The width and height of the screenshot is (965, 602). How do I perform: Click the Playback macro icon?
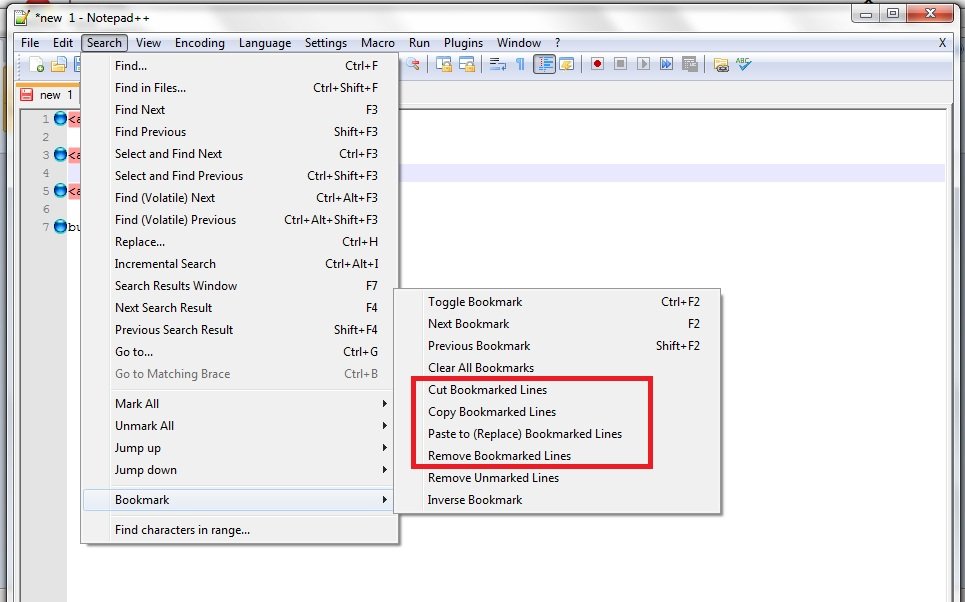643,64
